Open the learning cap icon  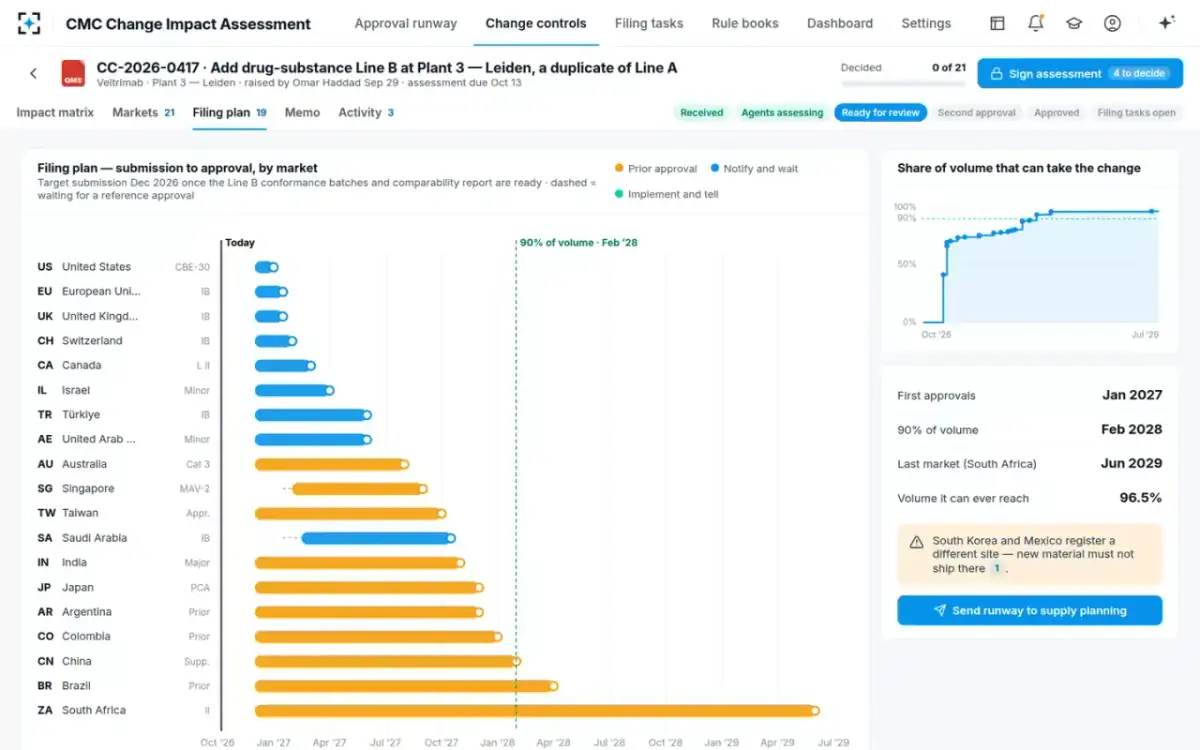(x=1074, y=23)
